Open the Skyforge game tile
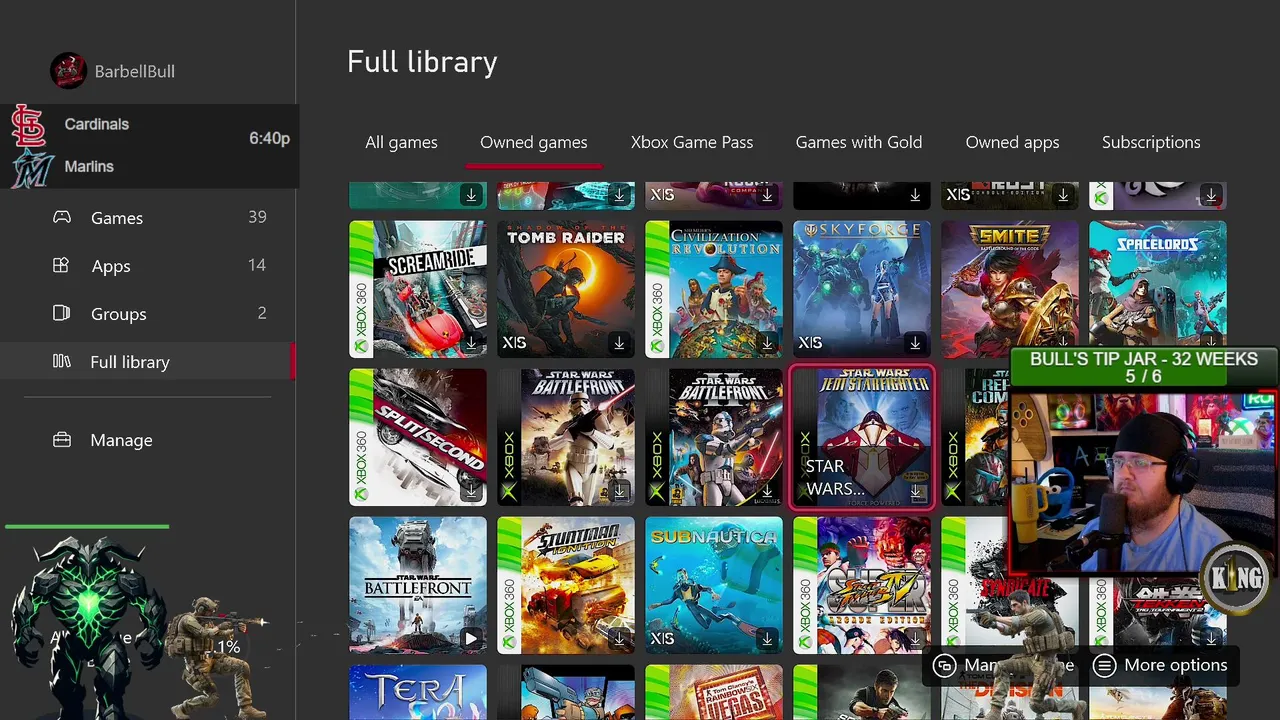Image resolution: width=1280 pixels, height=720 pixels. (862, 289)
